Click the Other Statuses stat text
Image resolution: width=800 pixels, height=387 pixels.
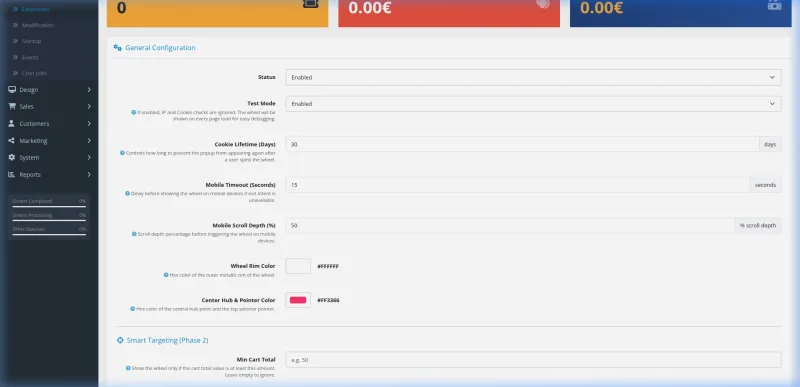29,229
